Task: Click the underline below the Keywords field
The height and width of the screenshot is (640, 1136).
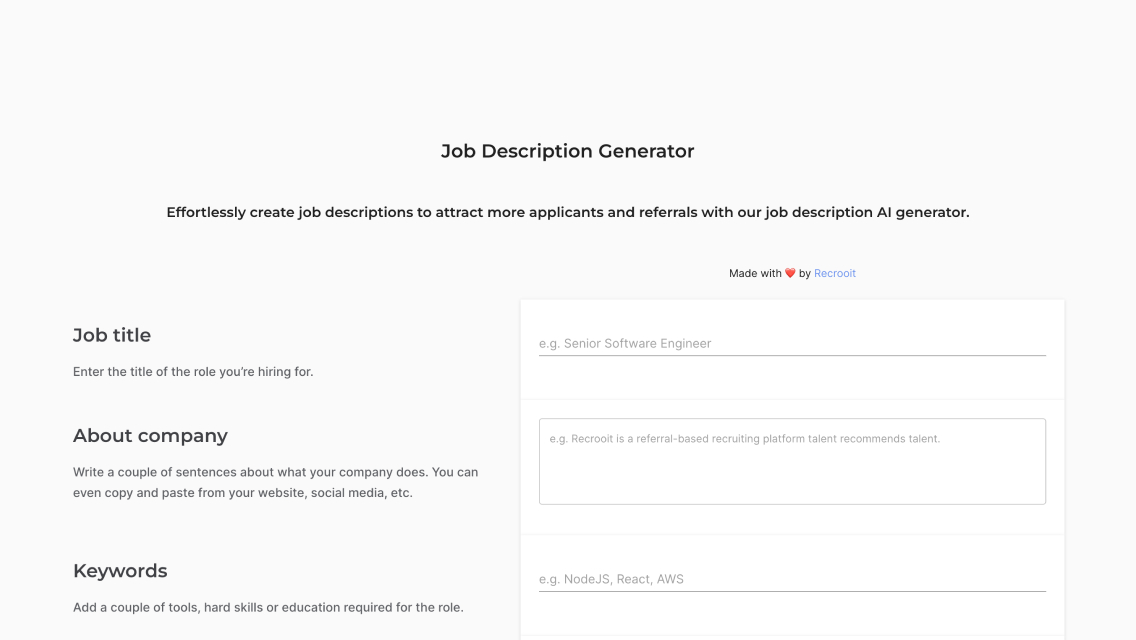Action: coord(792,591)
